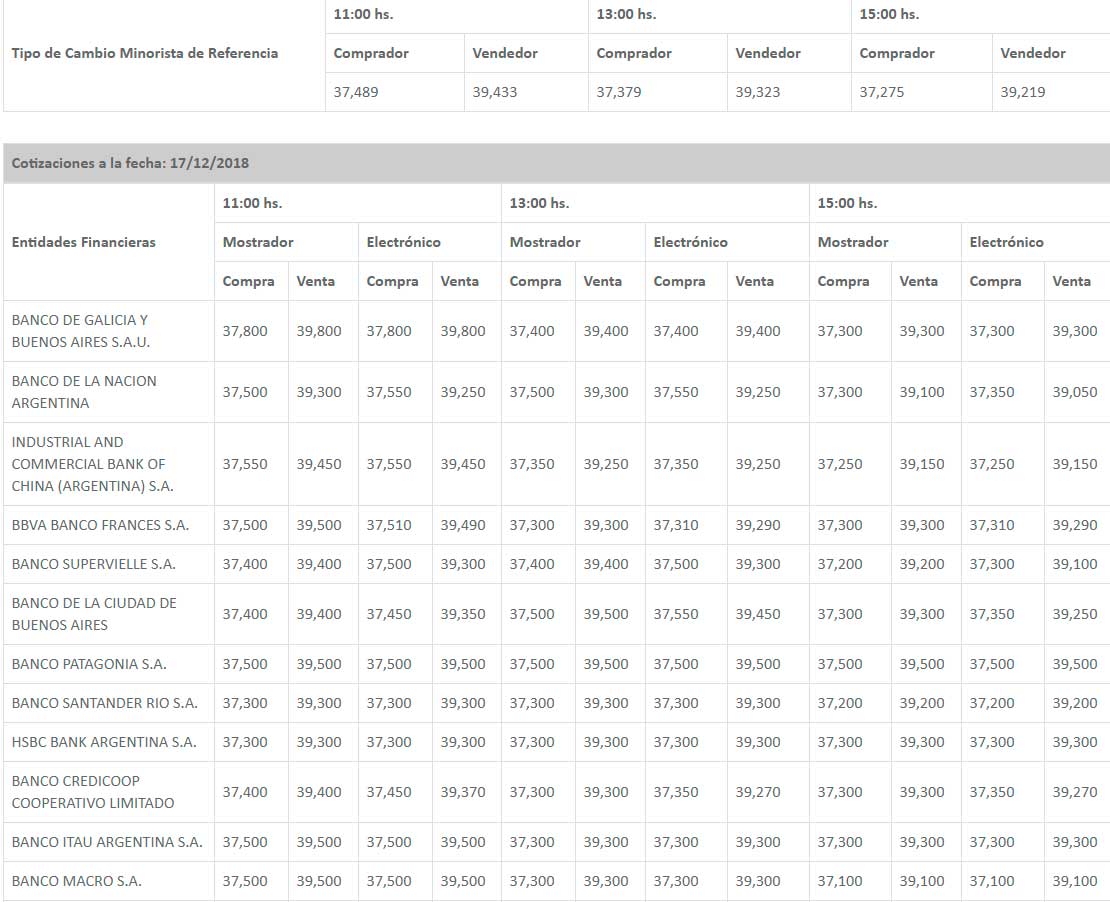Click the Electrónico subheader under 11:00 hs.
This screenshot has height=902, width=1110.
394,242
